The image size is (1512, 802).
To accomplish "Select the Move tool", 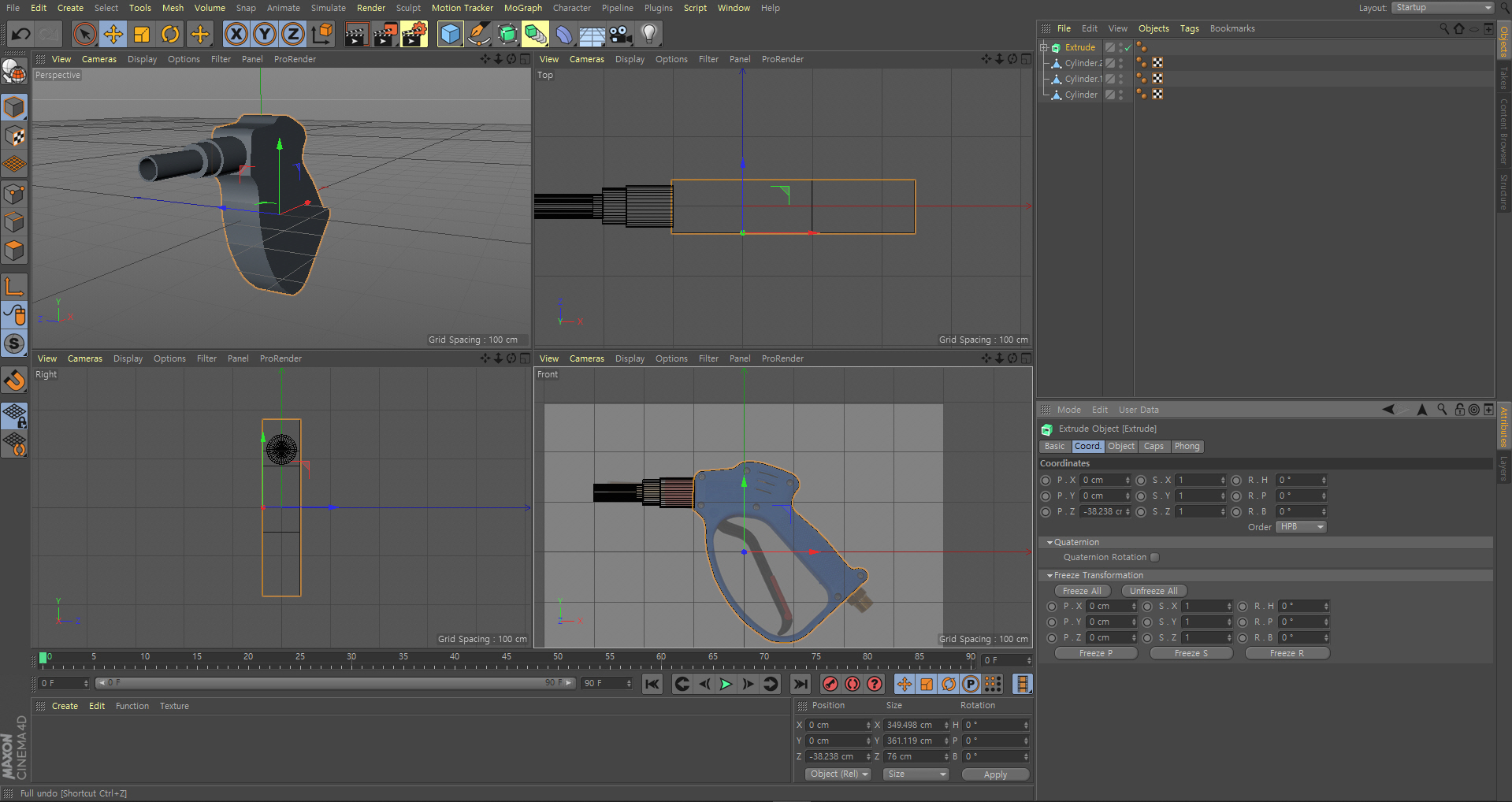I will tap(113, 34).
